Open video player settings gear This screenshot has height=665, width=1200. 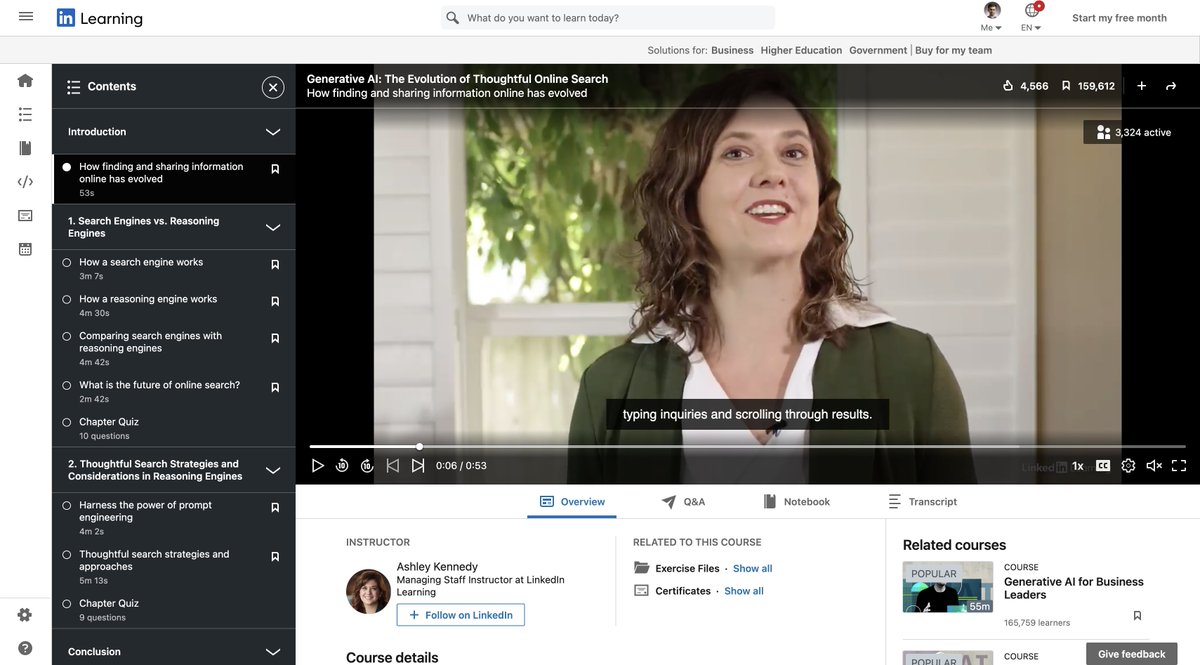point(1128,466)
